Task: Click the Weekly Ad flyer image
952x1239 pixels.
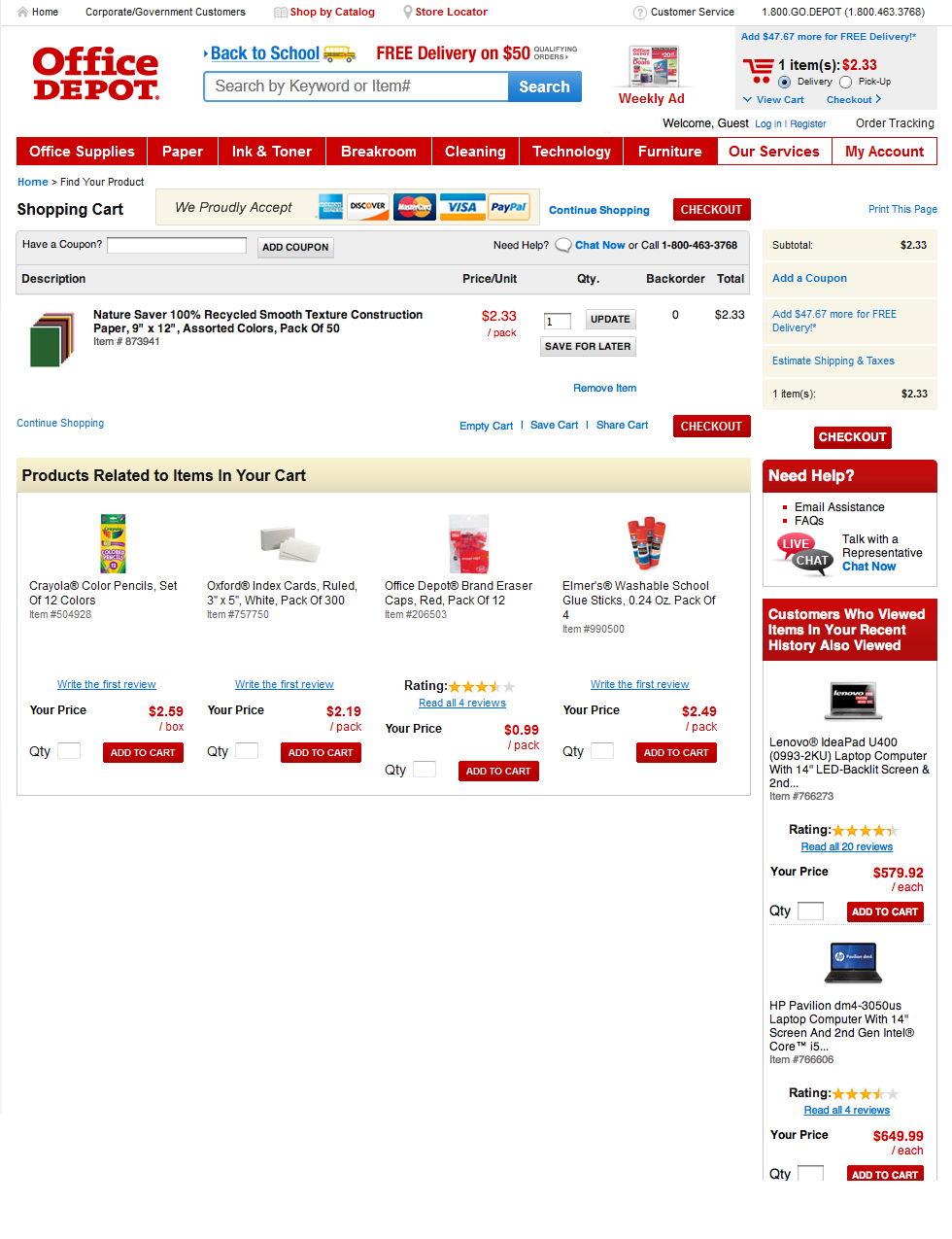Action: (x=653, y=67)
